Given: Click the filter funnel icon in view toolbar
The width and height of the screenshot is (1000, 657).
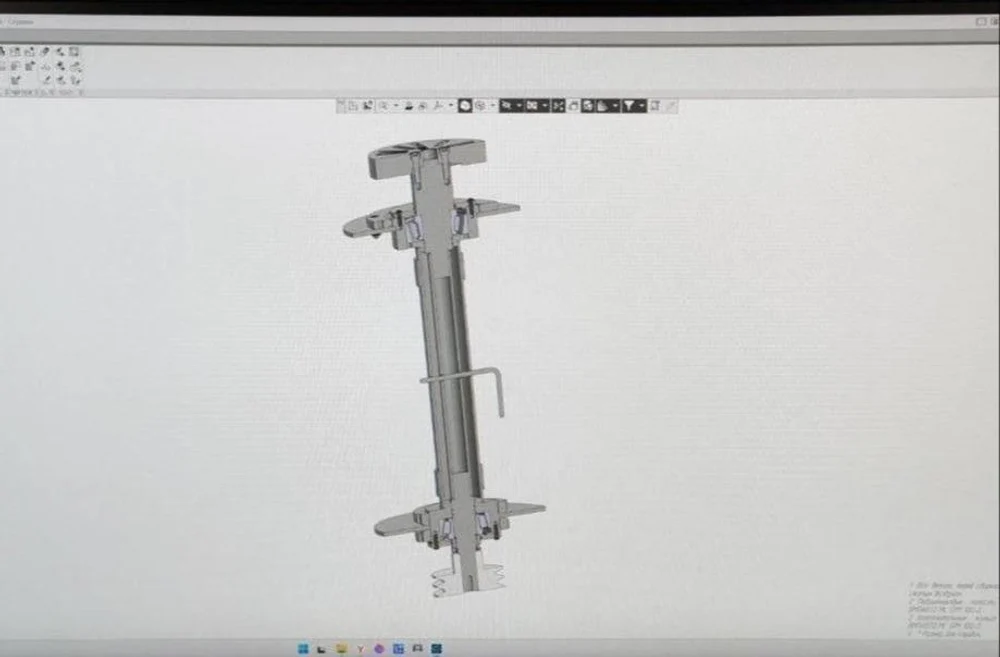Looking at the screenshot, I should pos(629,105).
